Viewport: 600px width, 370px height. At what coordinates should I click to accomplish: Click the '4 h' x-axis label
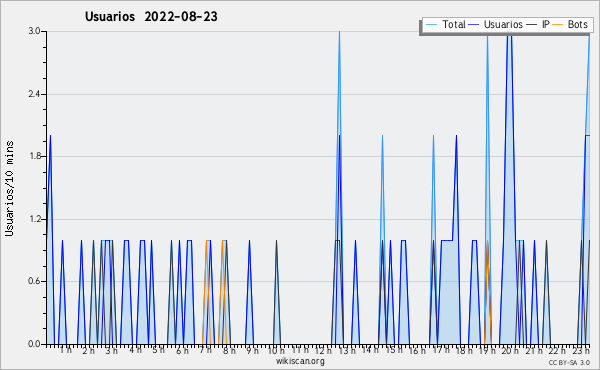(135, 350)
